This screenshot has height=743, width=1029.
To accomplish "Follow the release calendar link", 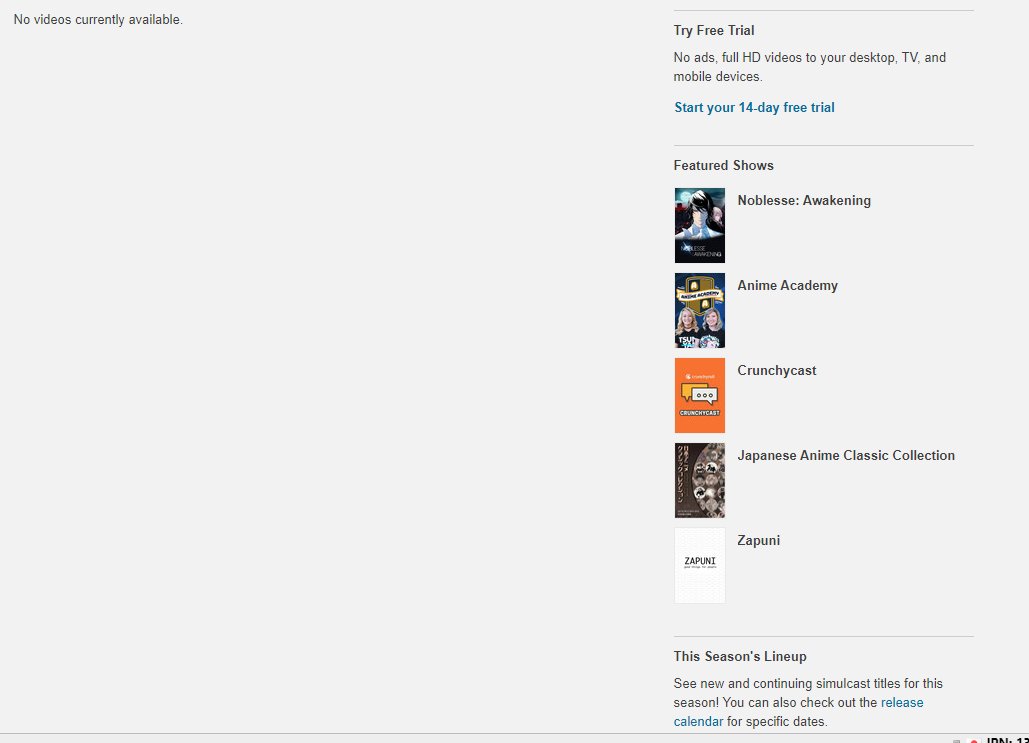I will click(799, 712).
